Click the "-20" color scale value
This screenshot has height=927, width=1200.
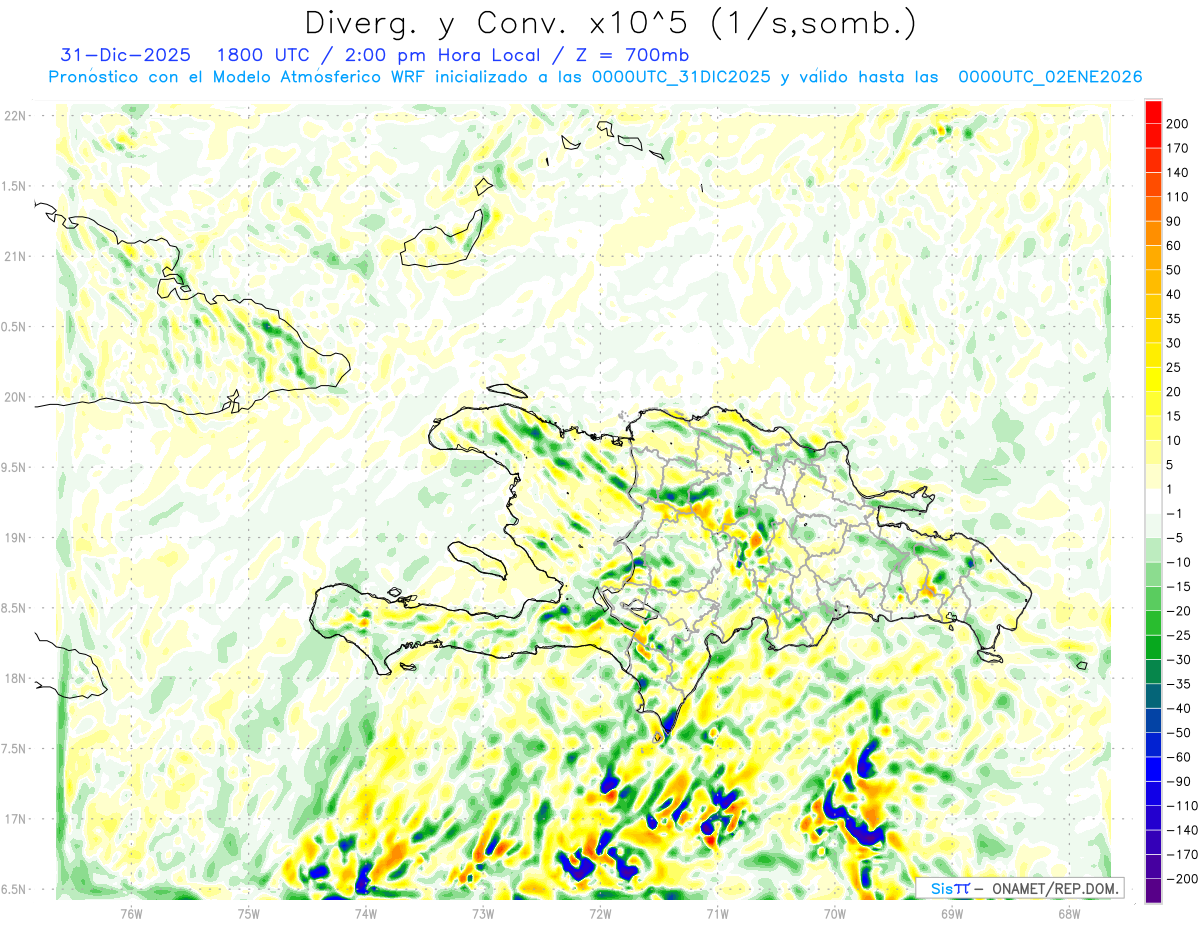tap(1177, 611)
